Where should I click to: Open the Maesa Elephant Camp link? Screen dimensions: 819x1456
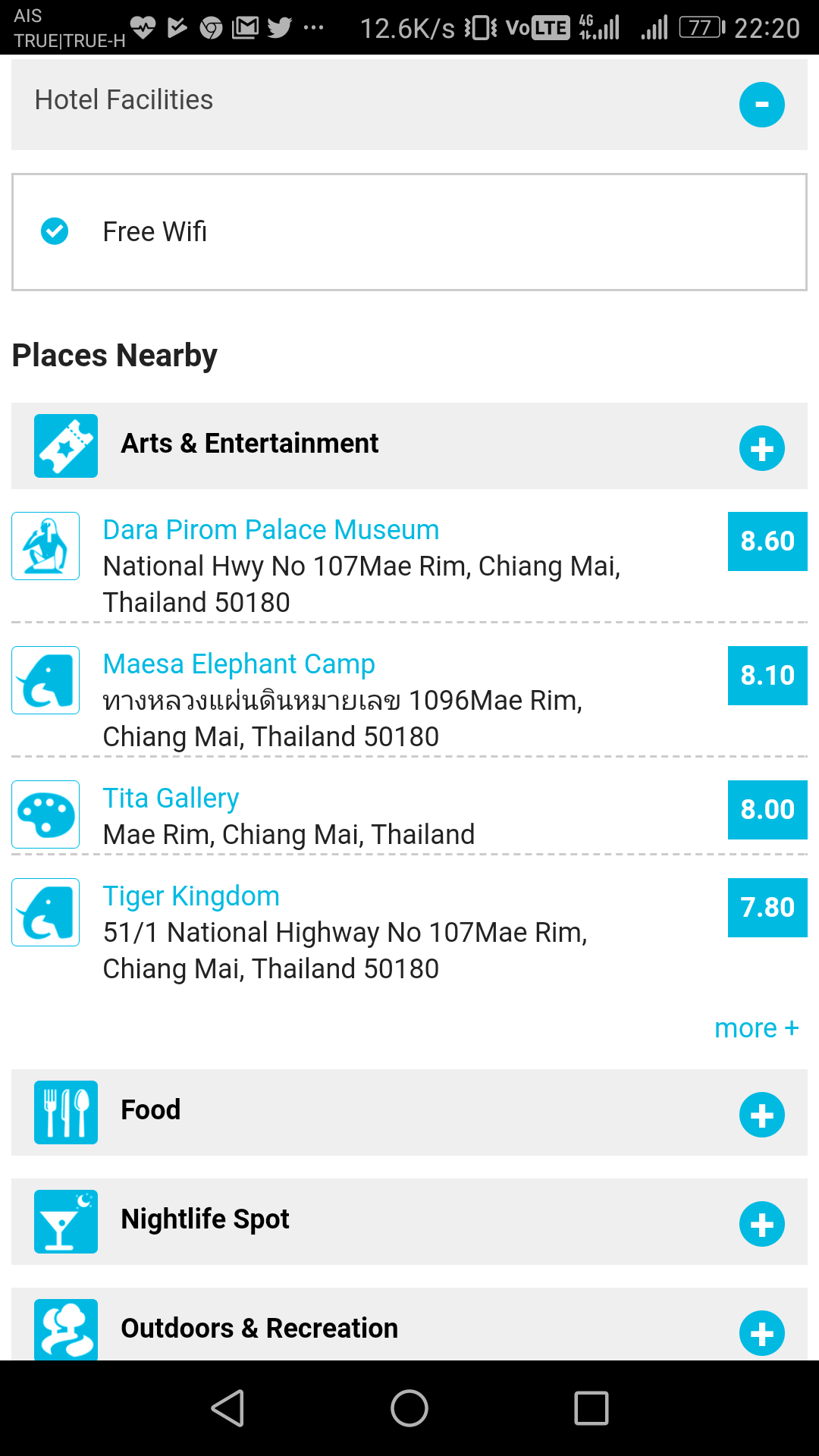pos(239,664)
